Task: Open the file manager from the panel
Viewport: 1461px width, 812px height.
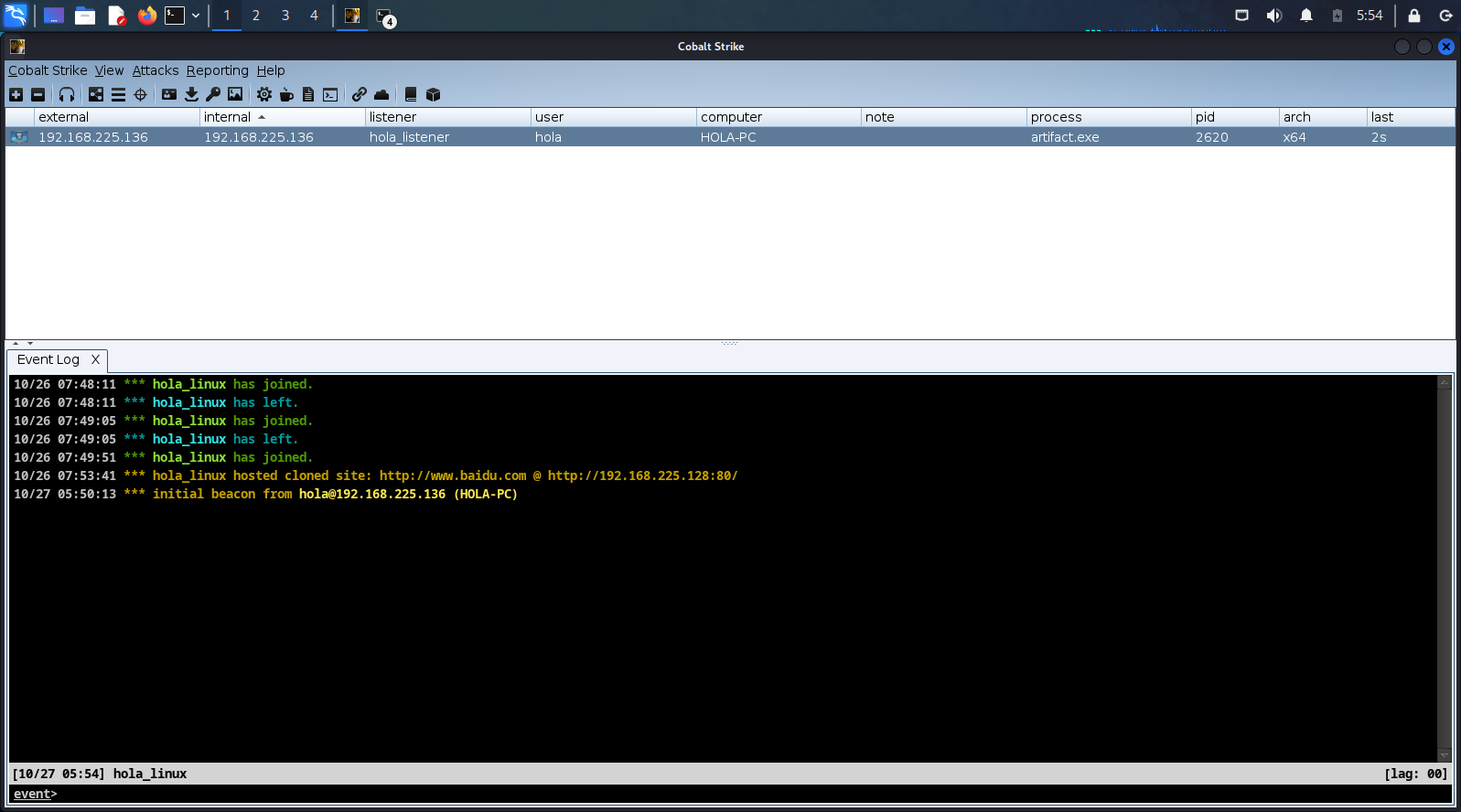Action: pos(85,16)
